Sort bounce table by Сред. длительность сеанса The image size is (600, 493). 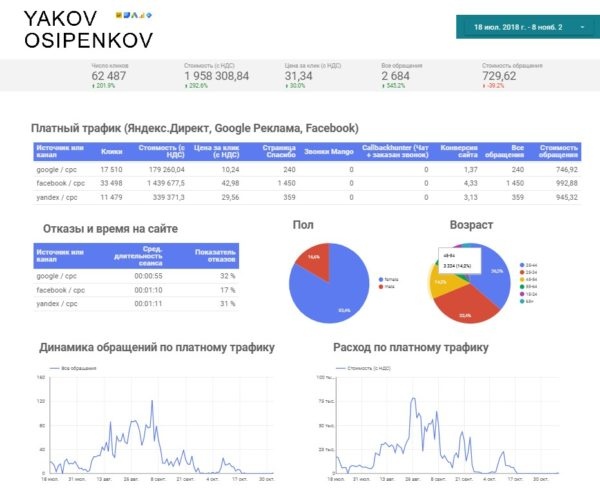138,256
